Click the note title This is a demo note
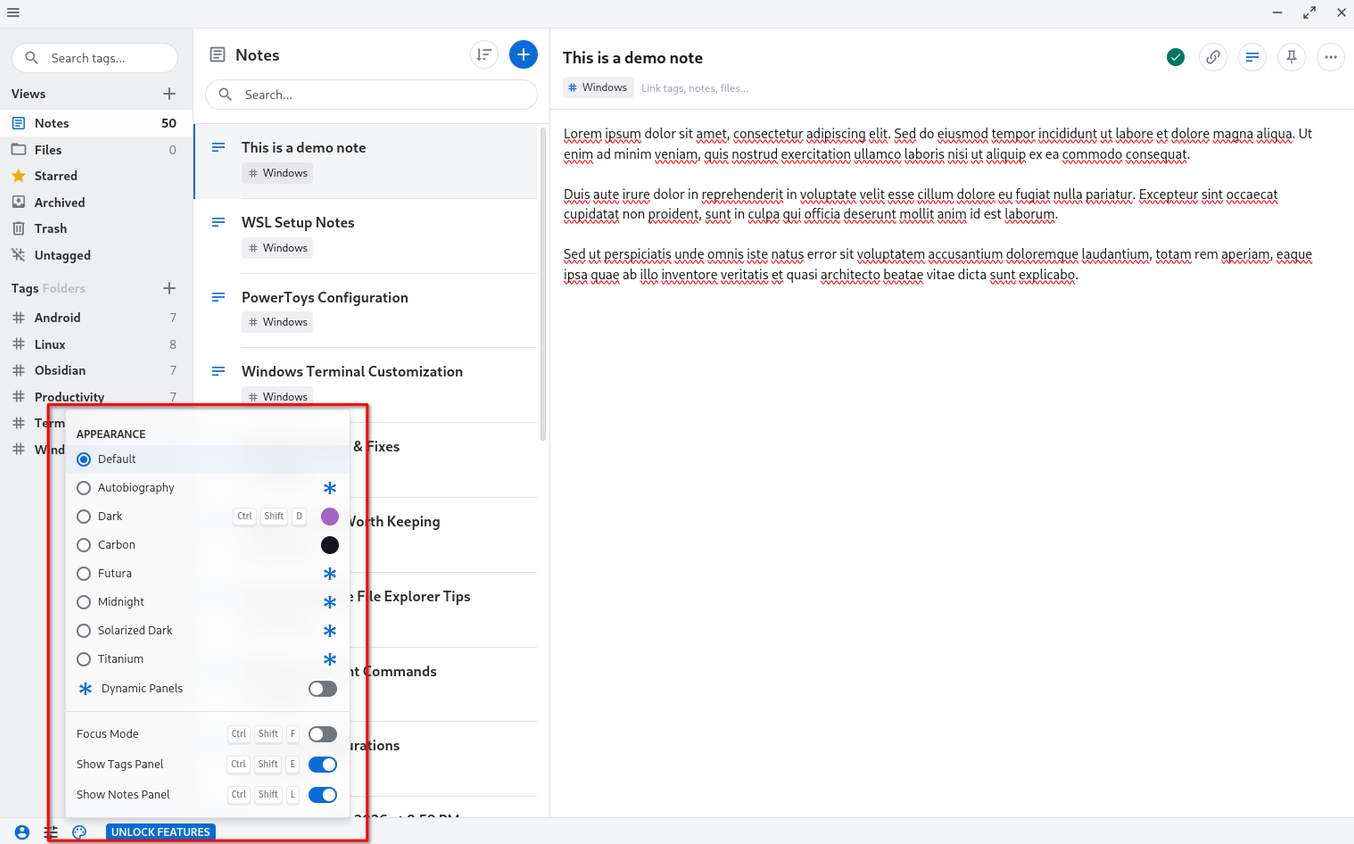The height and width of the screenshot is (844, 1354). tap(633, 58)
